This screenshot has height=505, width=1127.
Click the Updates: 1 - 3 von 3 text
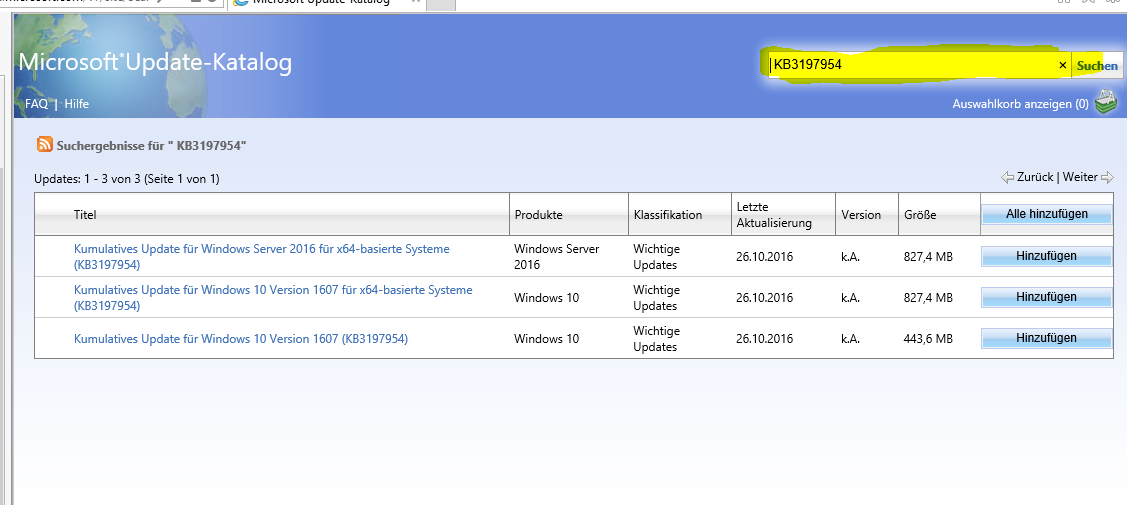(126, 179)
